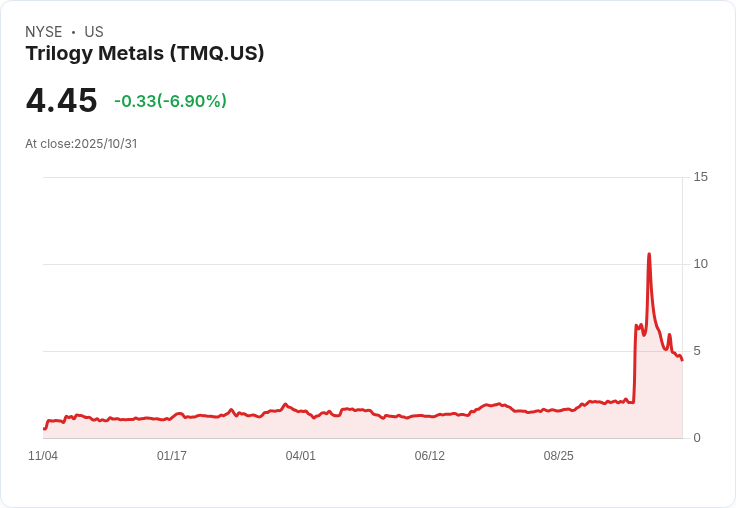Image resolution: width=736 pixels, height=508 pixels.
Task: Click the 04/01 x-axis date label
Action: coord(300,456)
